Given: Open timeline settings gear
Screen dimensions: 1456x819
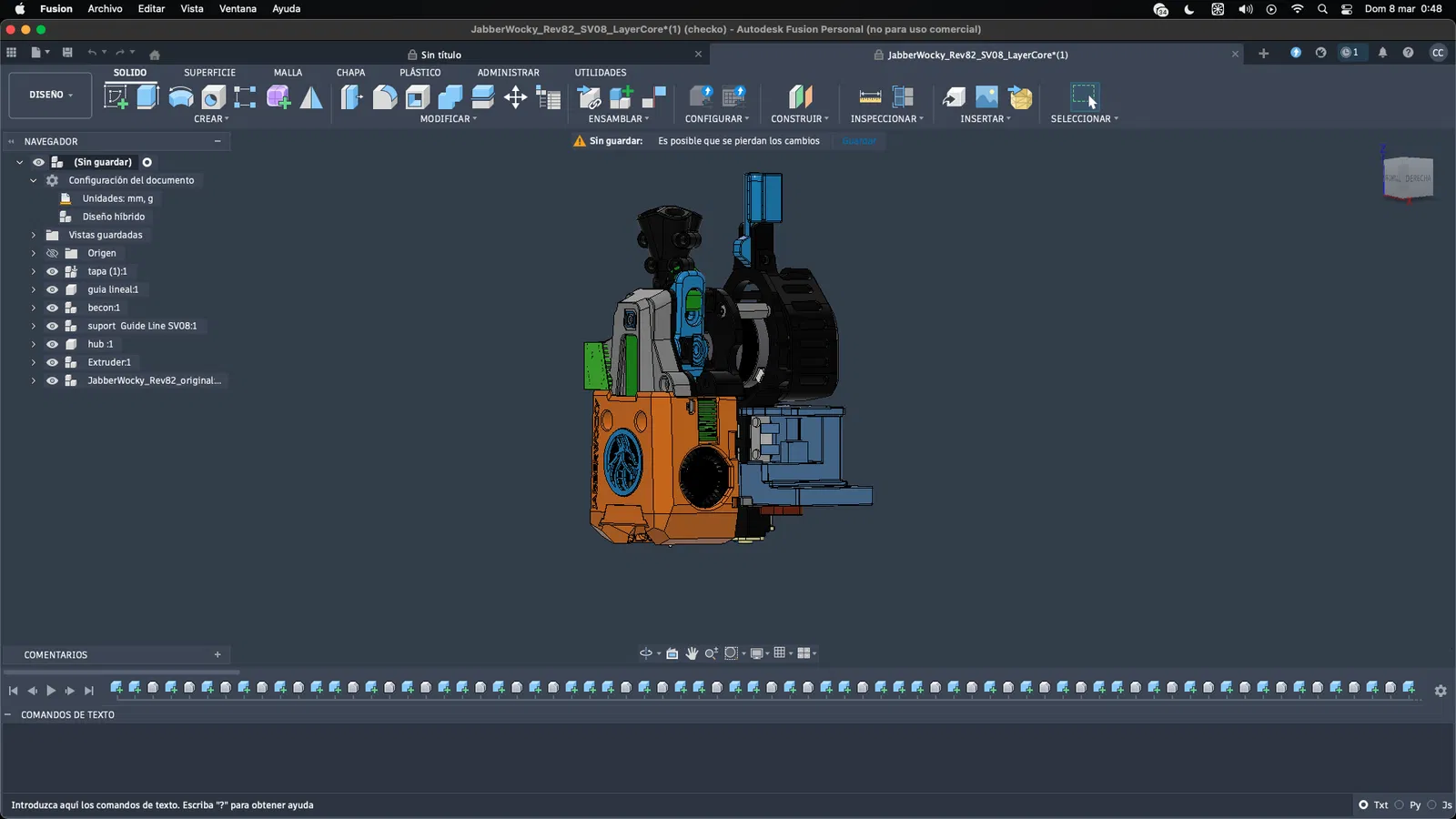Looking at the screenshot, I should [1441, 691].
